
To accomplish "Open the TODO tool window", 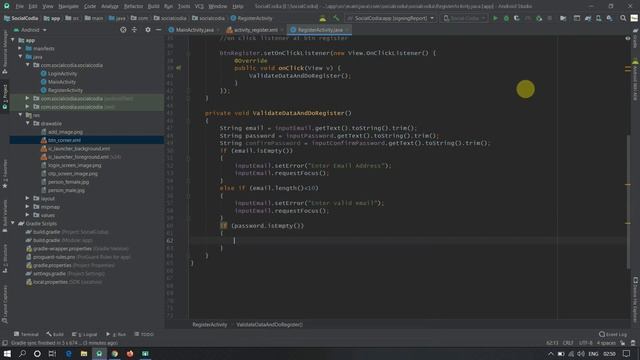I will coord(144,334).
